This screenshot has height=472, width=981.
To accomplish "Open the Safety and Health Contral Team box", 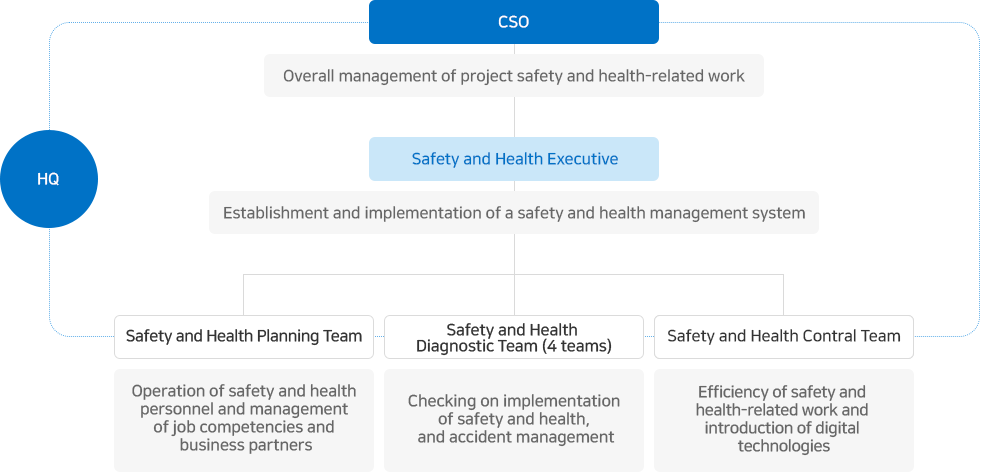I will (x=783, y=336).
